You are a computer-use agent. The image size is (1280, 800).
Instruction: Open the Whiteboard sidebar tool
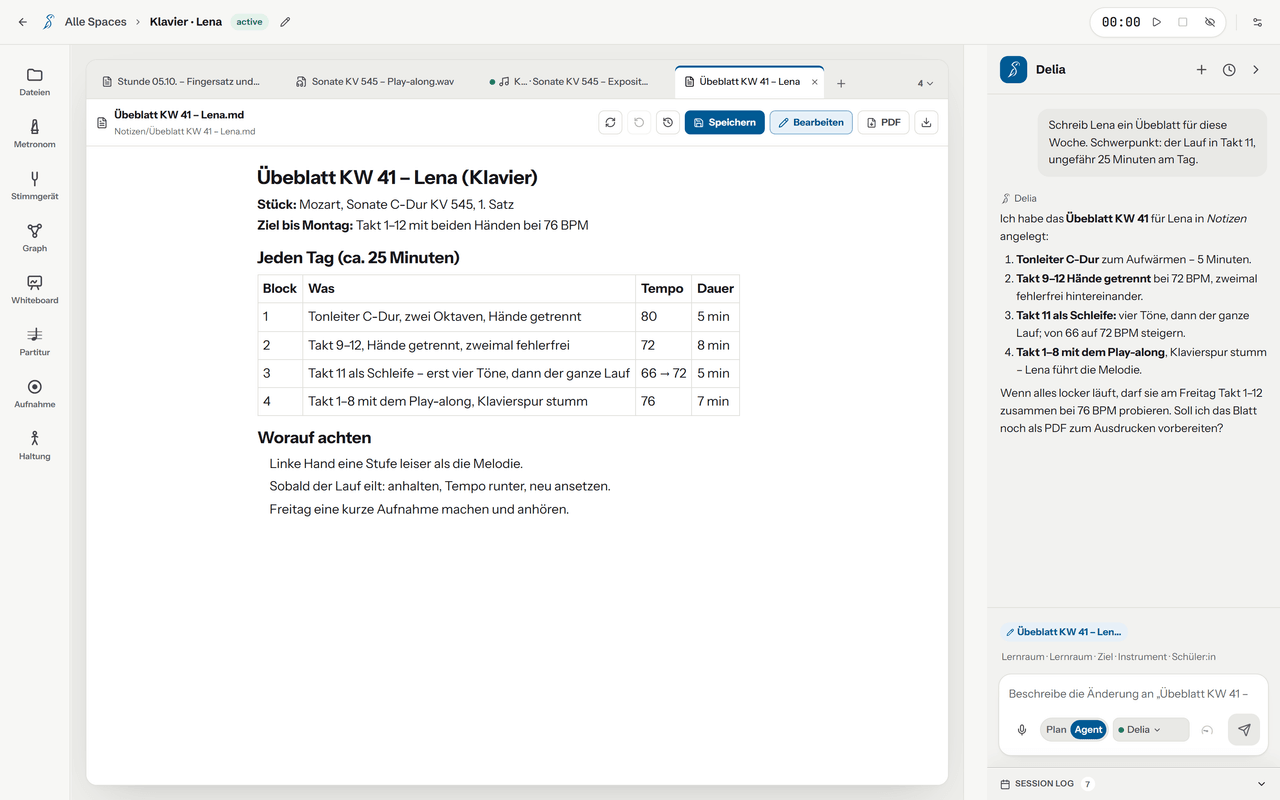[34, 290]
